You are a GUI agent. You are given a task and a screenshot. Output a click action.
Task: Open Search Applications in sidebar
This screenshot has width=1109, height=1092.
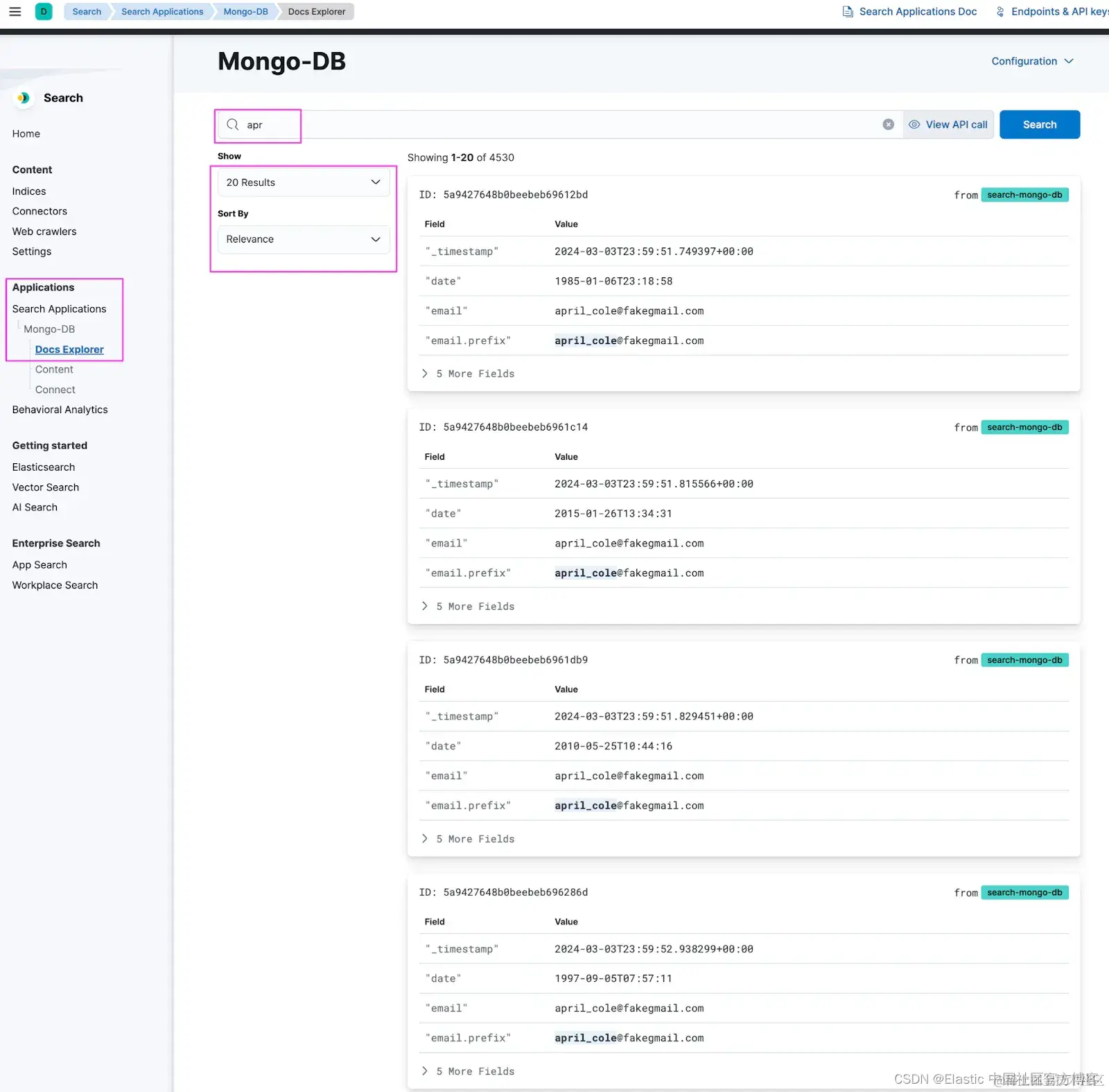coord(59,309)
